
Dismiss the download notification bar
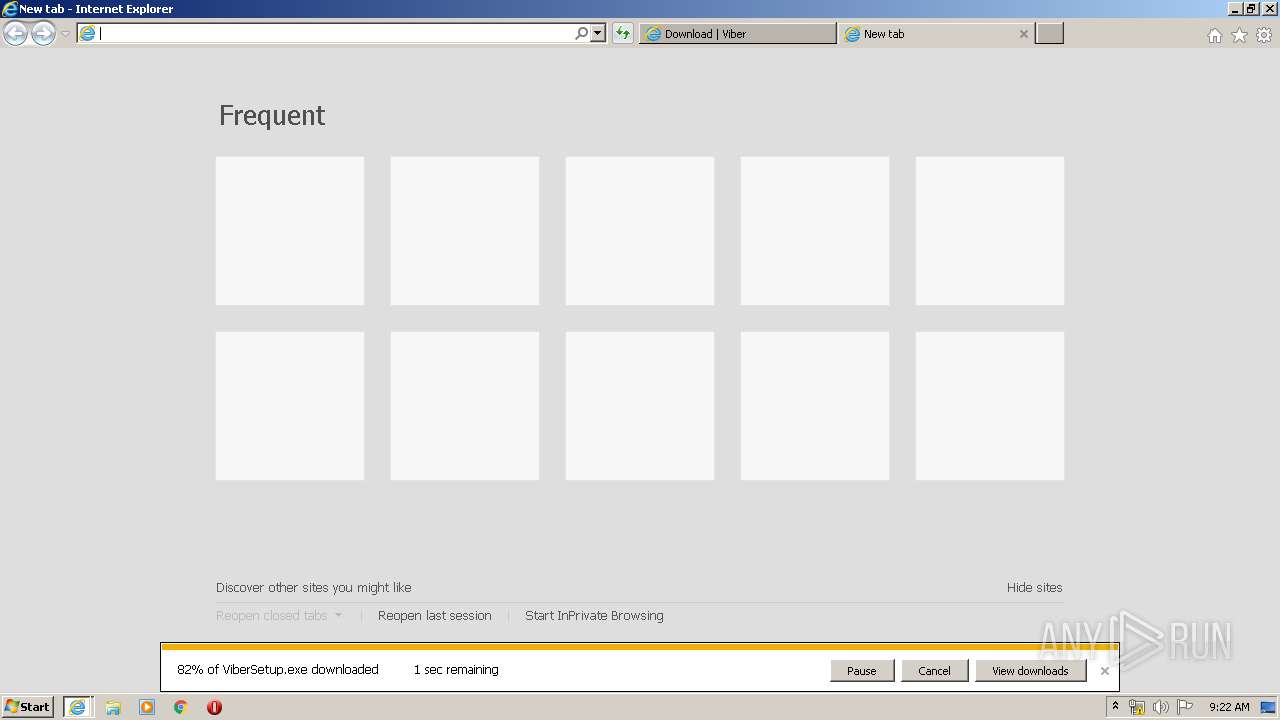coord(1105,671)
